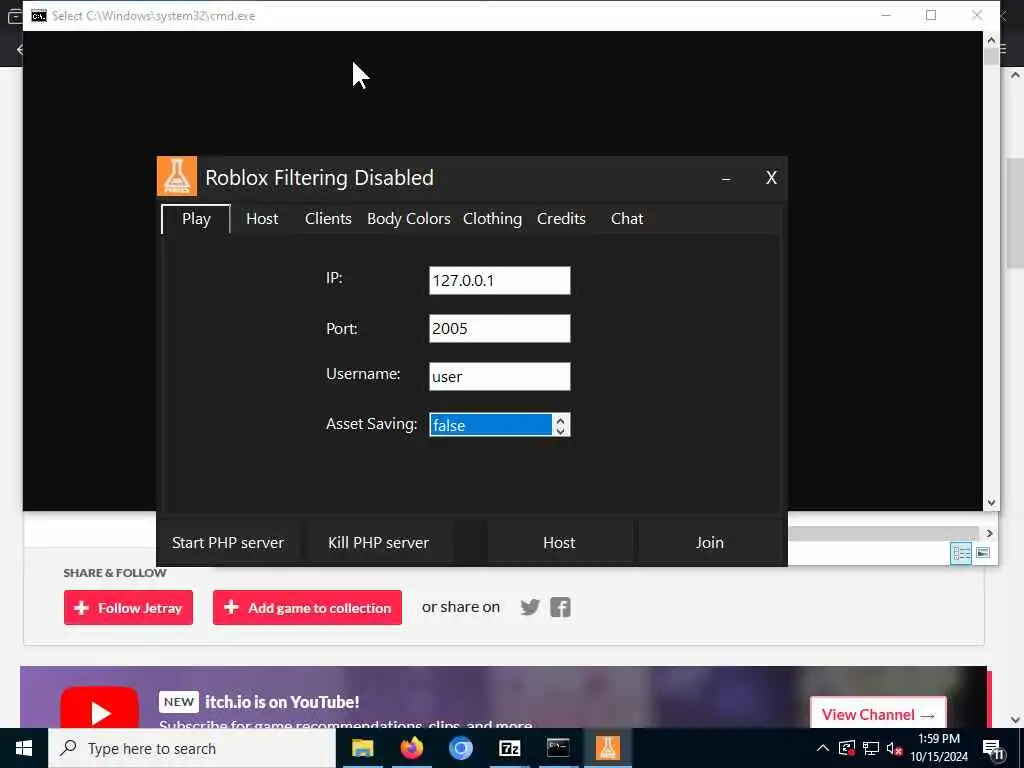This screenshot has width=1024, height=768.
Task: Click the muted volume icon in tray
Action: 895,748
